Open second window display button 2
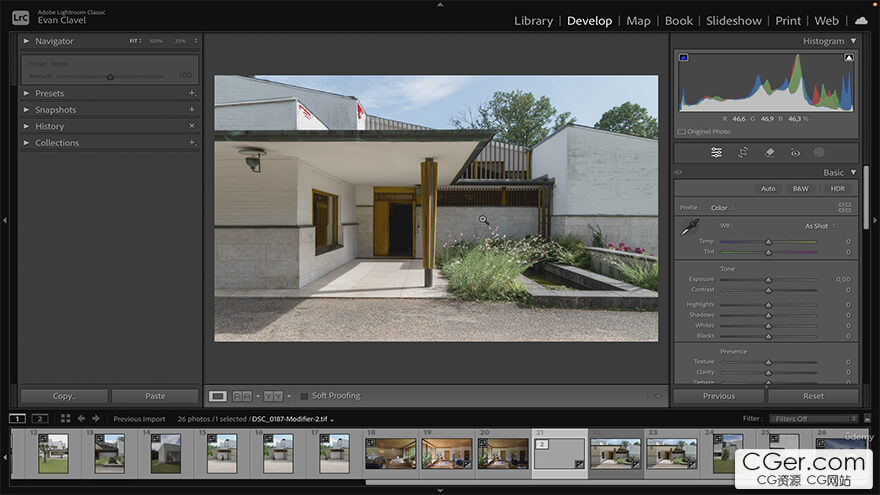880x495 pixels. pyautogui.click(x=40, y=419)
